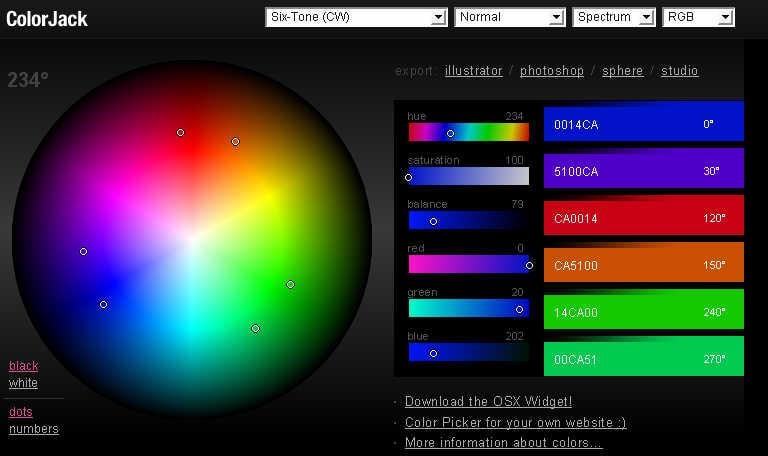
Task: Open the RGB color model dropdown
Action: (x=698, y=17)
